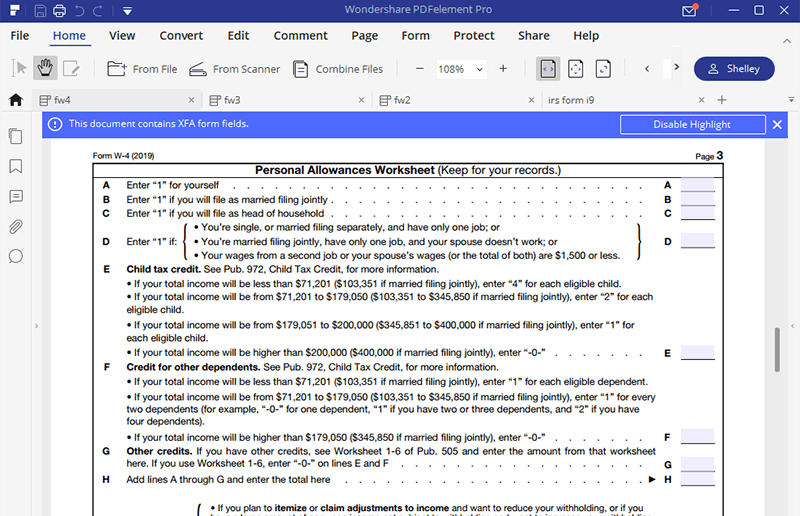Open the Comment tab

click(301, 36)
